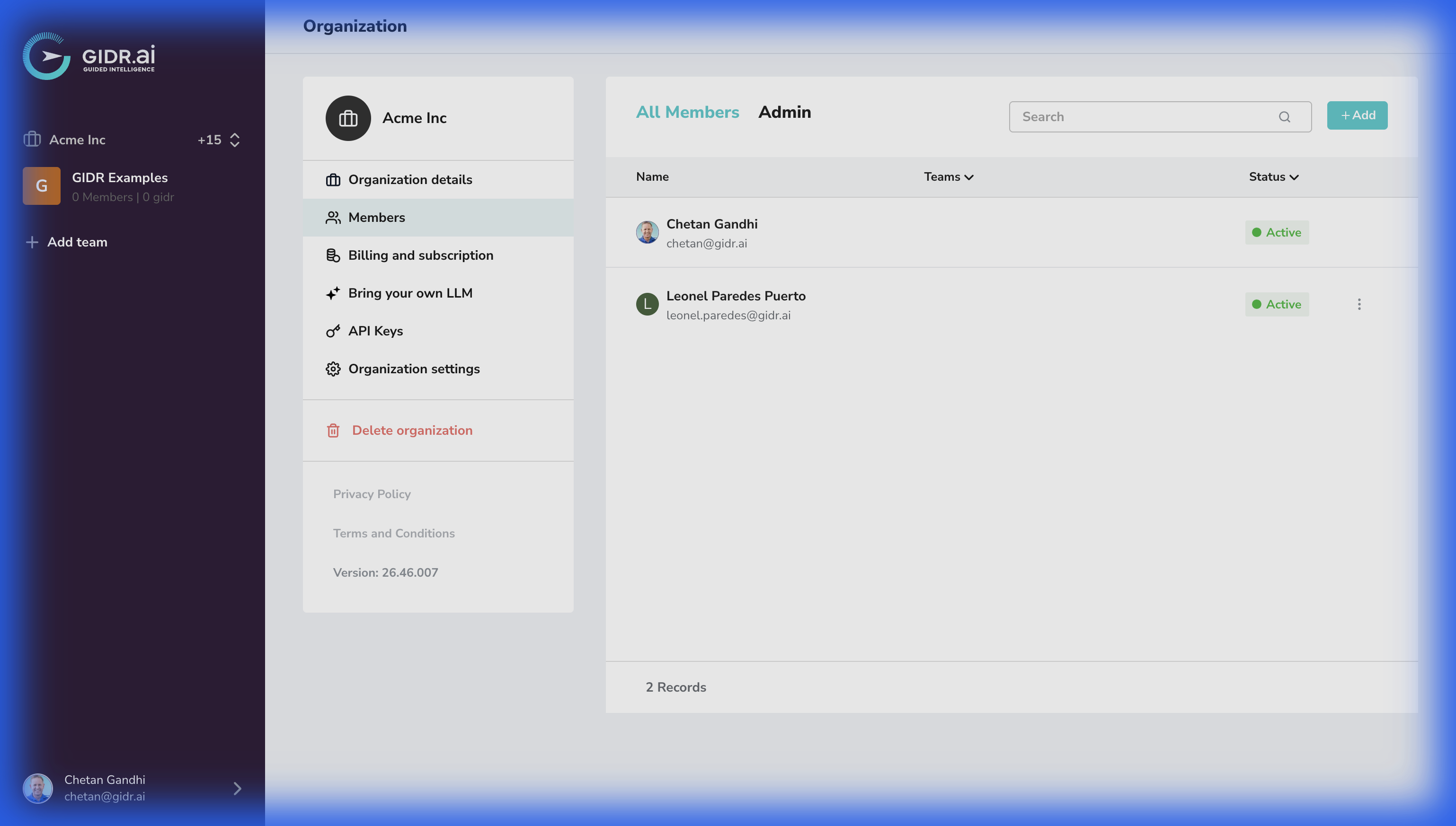The height and width of the screenshot is (826, 1456).
Task: Open the Privacy Policy link
Action: pos(372,494)
